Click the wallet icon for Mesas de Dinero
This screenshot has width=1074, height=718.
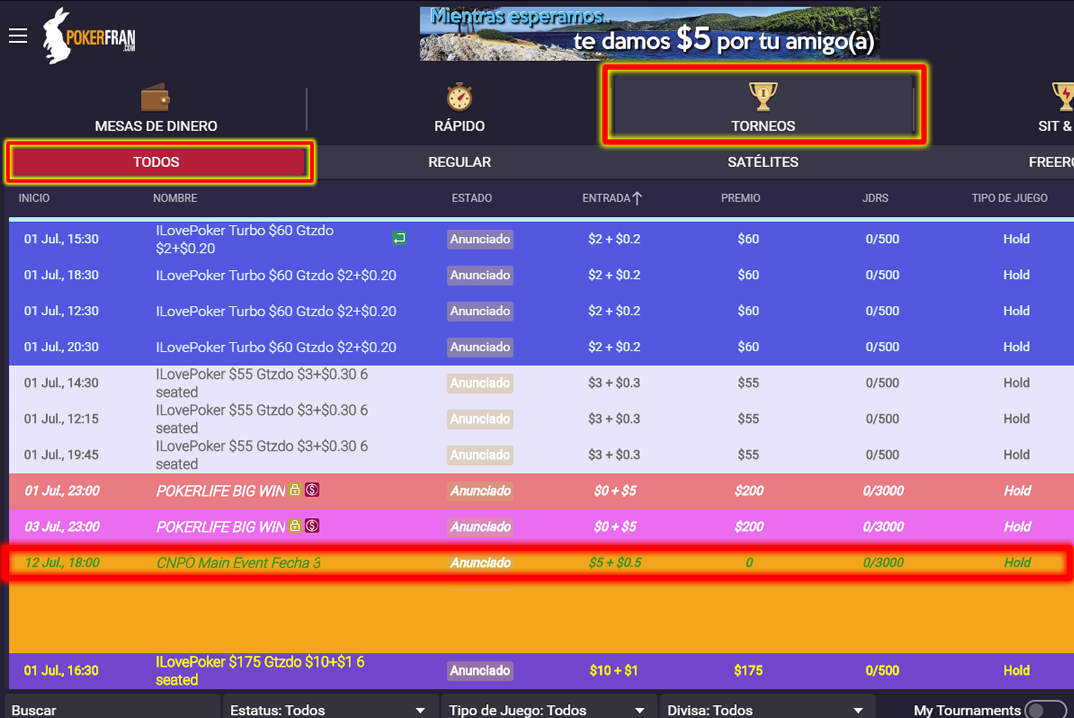click(x=155, y=97)
